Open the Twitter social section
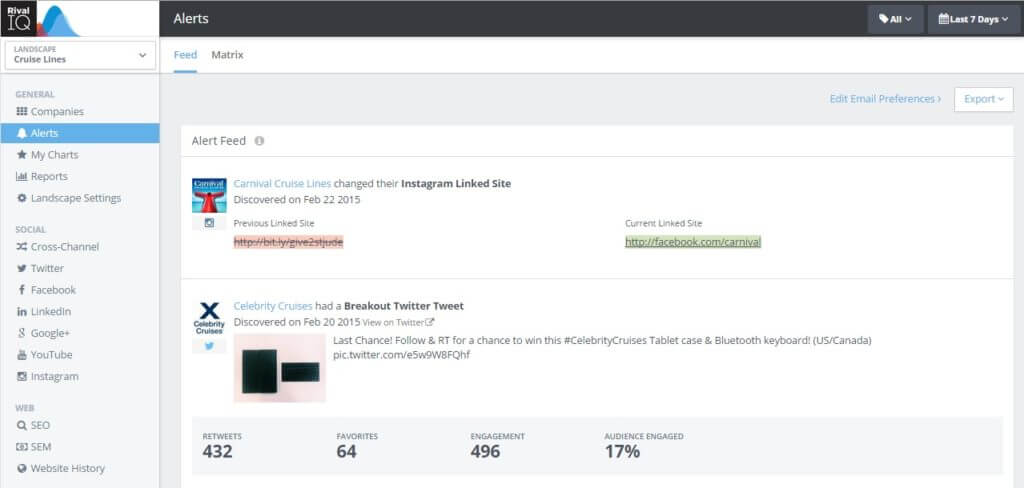The image size is (1024, 488). point(46,269)
